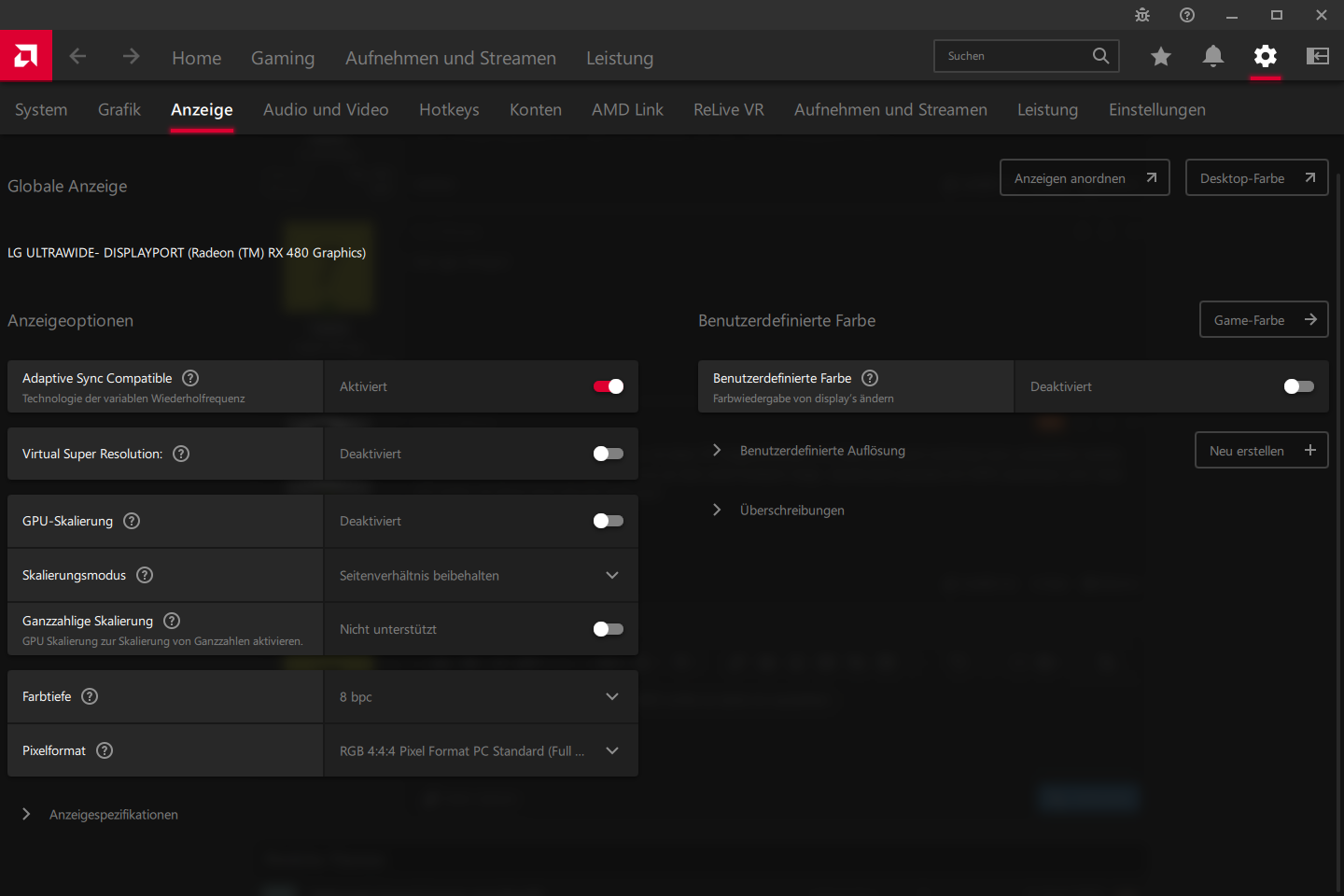Click Game-Farbe button
This screenshot has height=896, width=1344.
[1264, 319]
